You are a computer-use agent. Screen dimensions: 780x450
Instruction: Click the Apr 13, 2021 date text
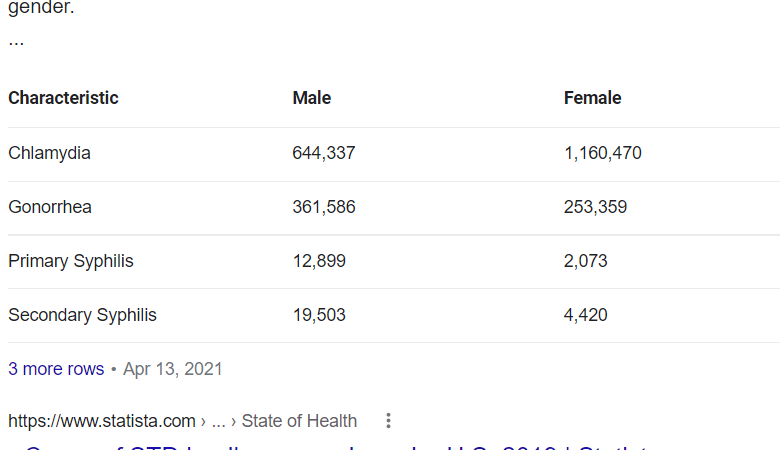(x=173, y=369)
